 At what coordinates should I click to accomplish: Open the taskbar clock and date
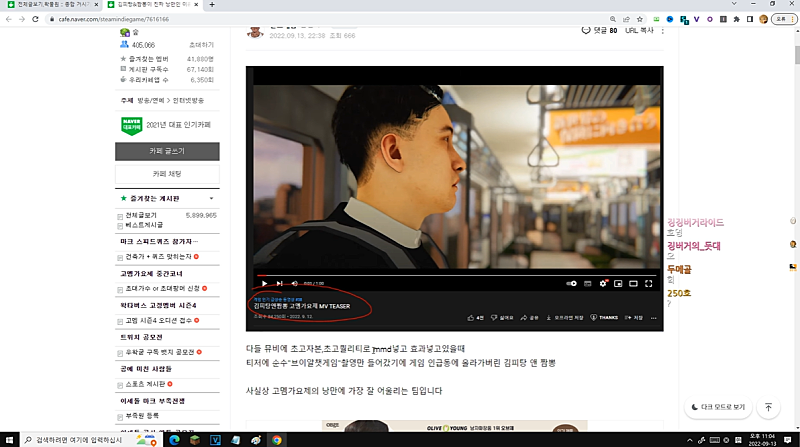click(762, 440)
